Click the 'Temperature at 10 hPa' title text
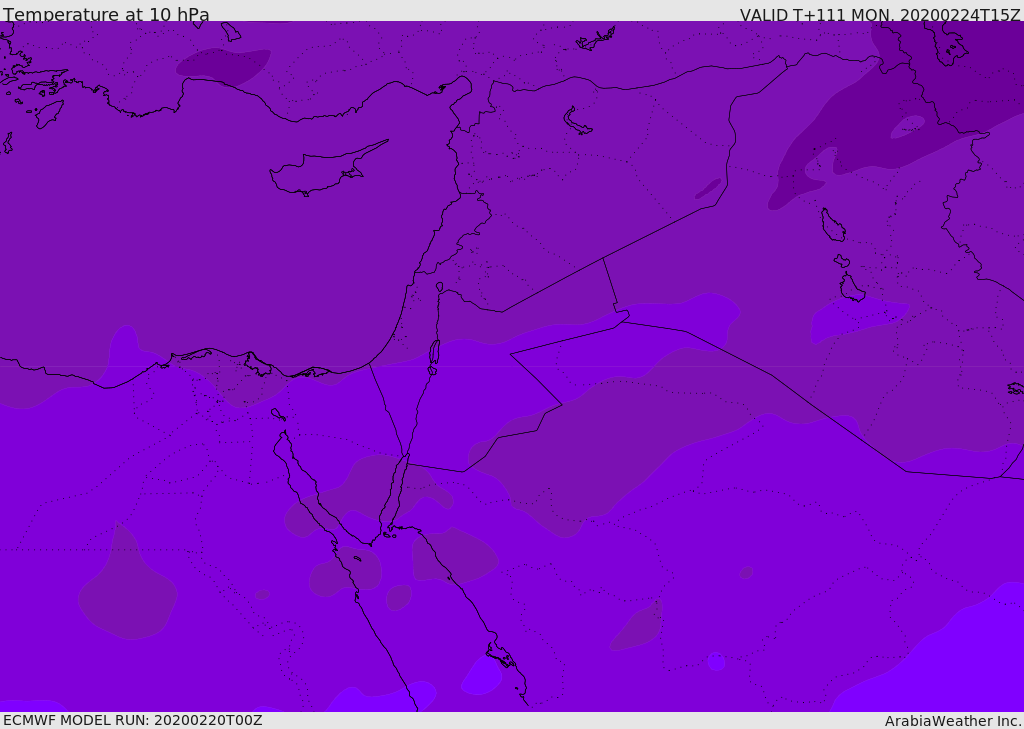This screenshot has width=1024, height=729. pos(106,14)
